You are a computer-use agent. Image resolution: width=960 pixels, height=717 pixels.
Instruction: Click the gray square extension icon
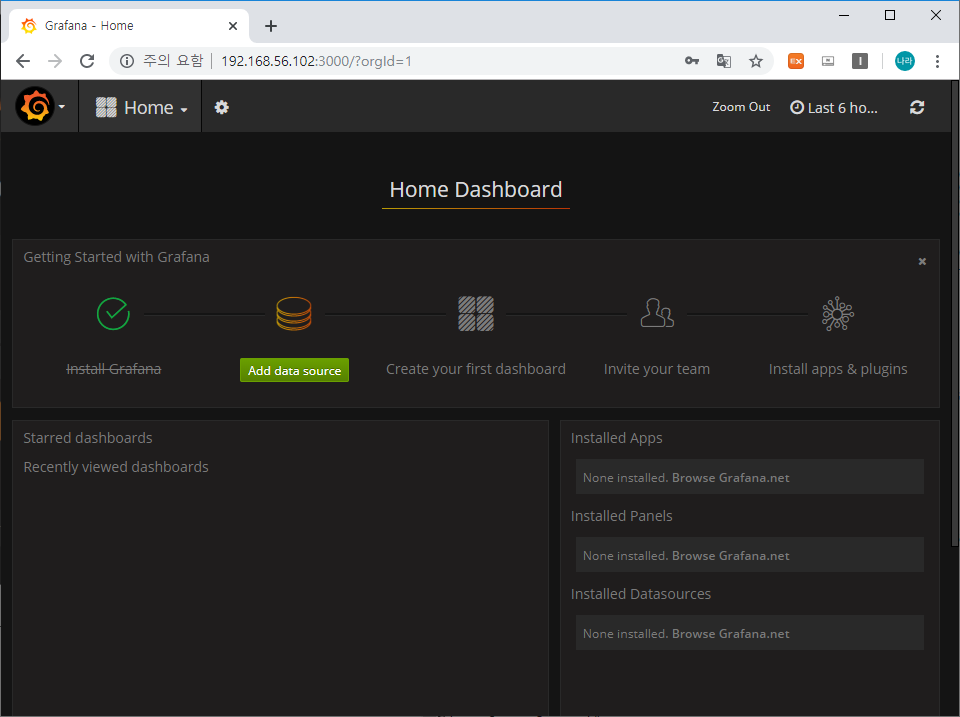[860, 61]
